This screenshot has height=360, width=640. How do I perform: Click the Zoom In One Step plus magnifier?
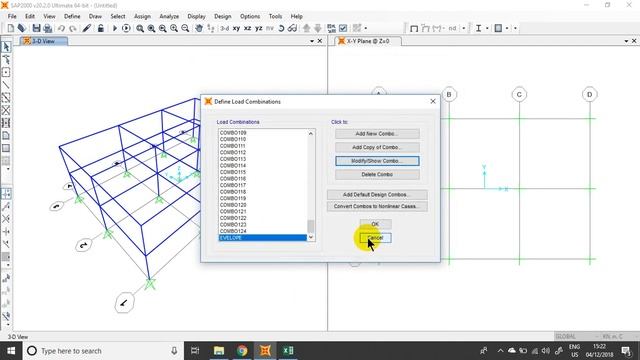pos(174,28)
